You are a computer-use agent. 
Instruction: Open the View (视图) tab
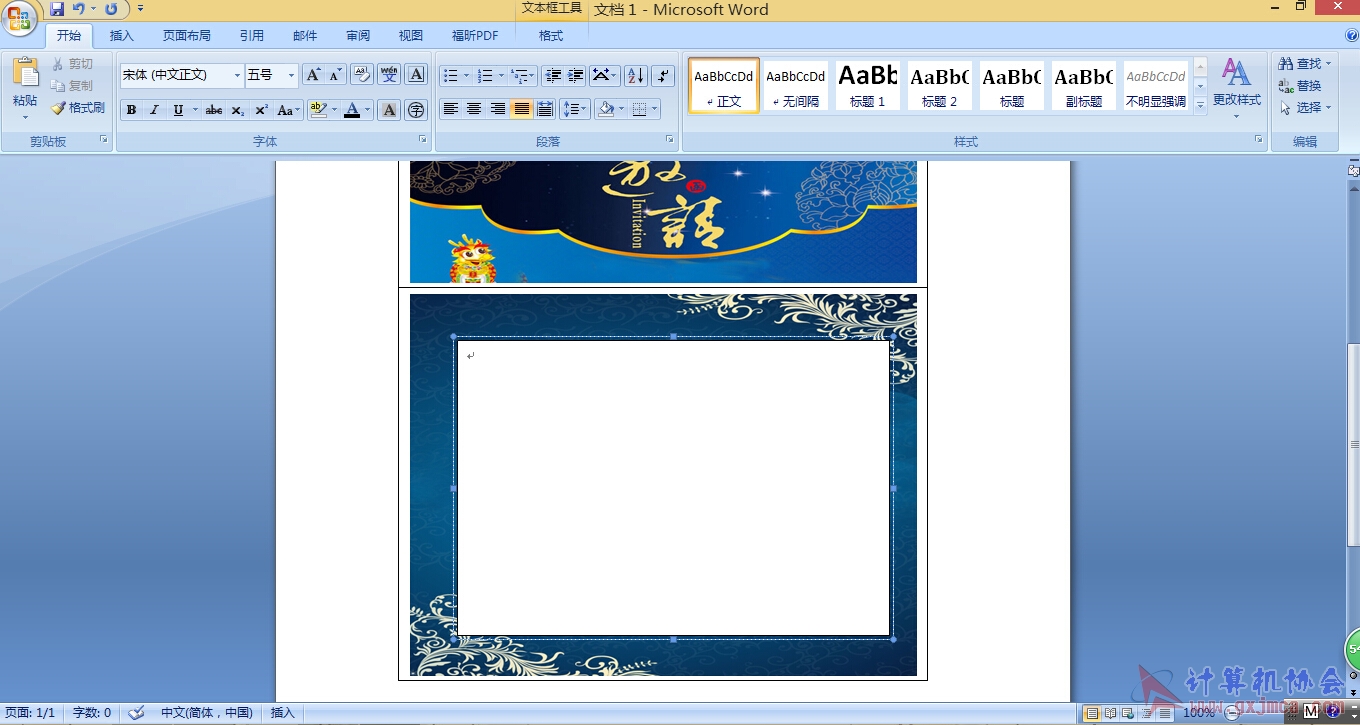(411, 36)
